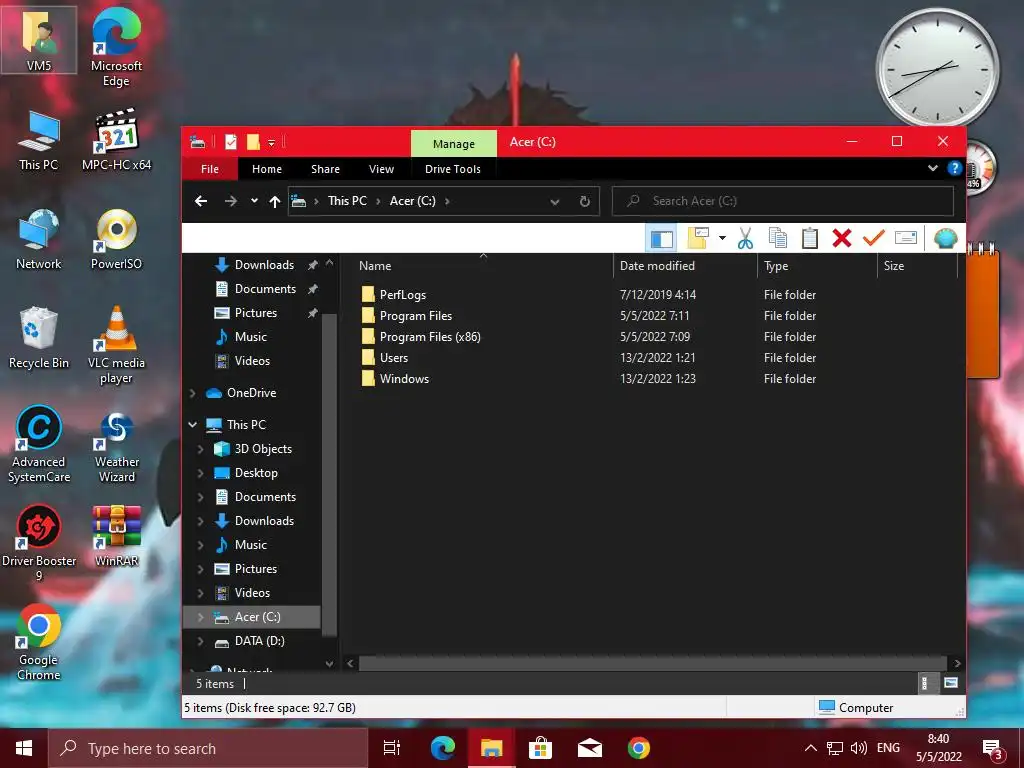Go forward with the right arrow

pos(231,201)
